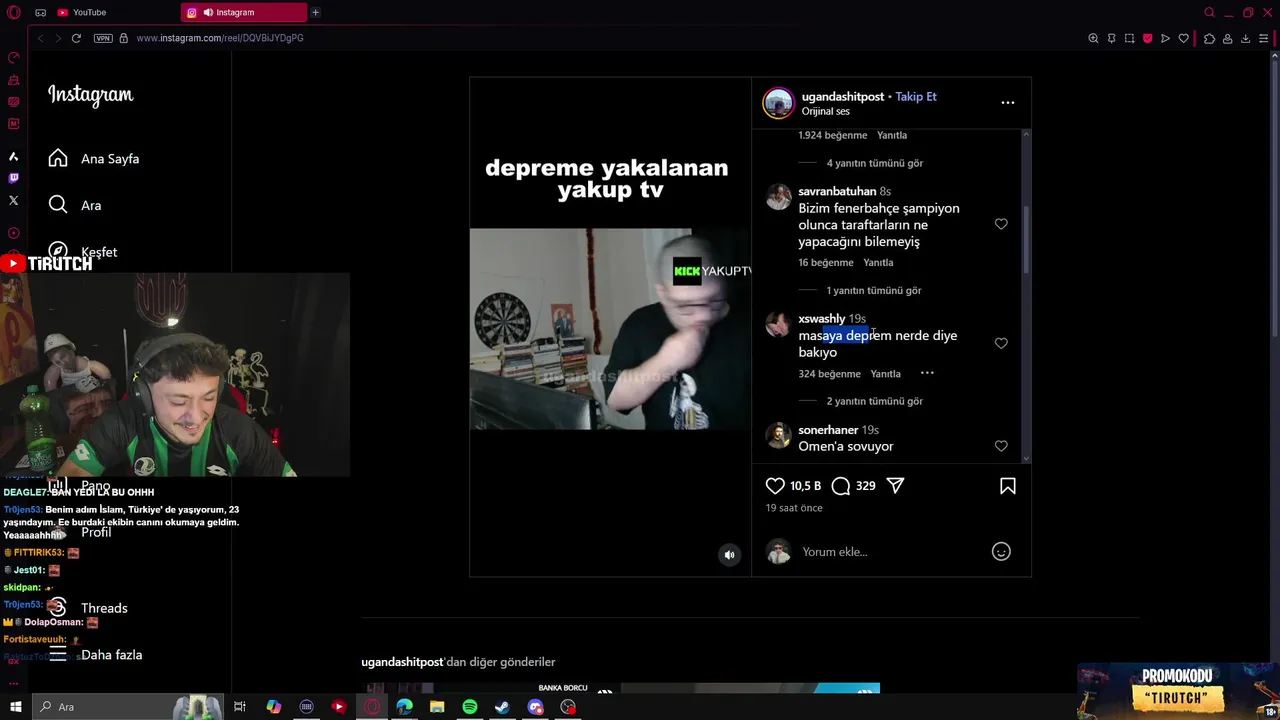Reload the current page
The width and height of the screenshot is (1280, 720).
pyautogui.click(x=76, y=38)
